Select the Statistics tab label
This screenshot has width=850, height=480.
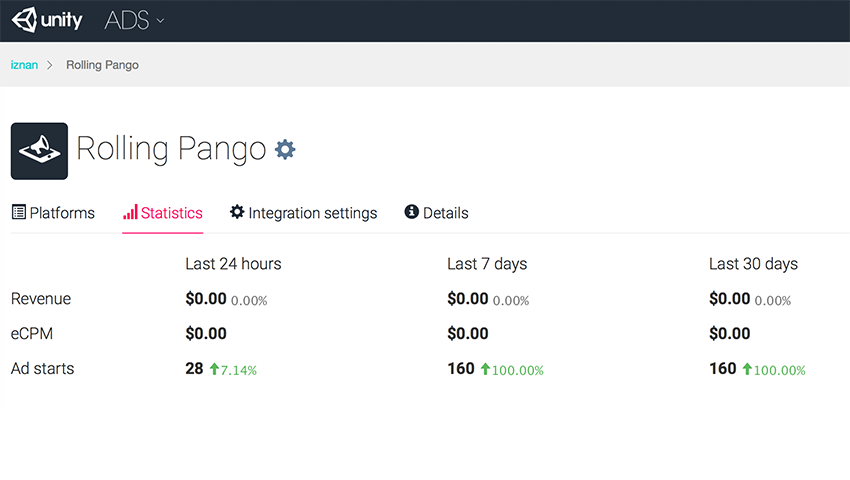point(171,213)
